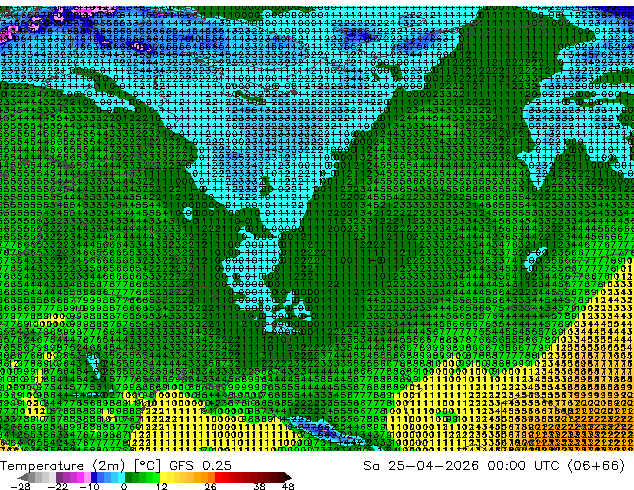Select the purple segment of the legend
The height and width of the screenshot is (490, 634).
coord(73,477)
